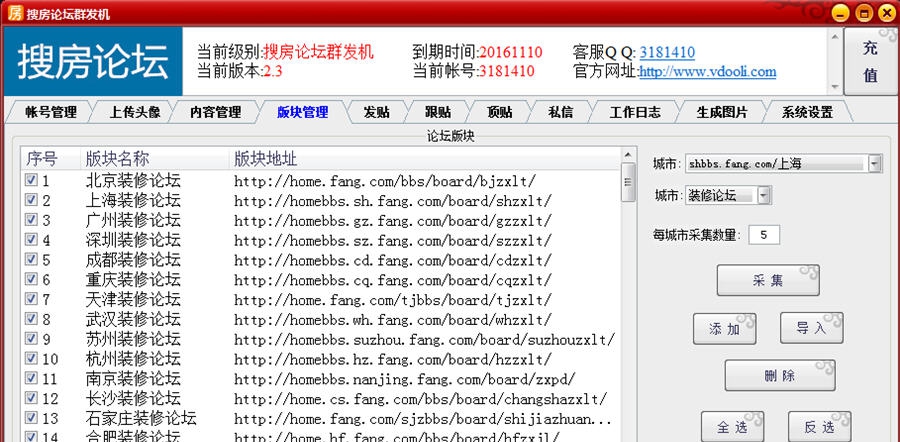Click the 版块名称 column header
The height and width of the screenshot is (442, 900).
[155, 159]
